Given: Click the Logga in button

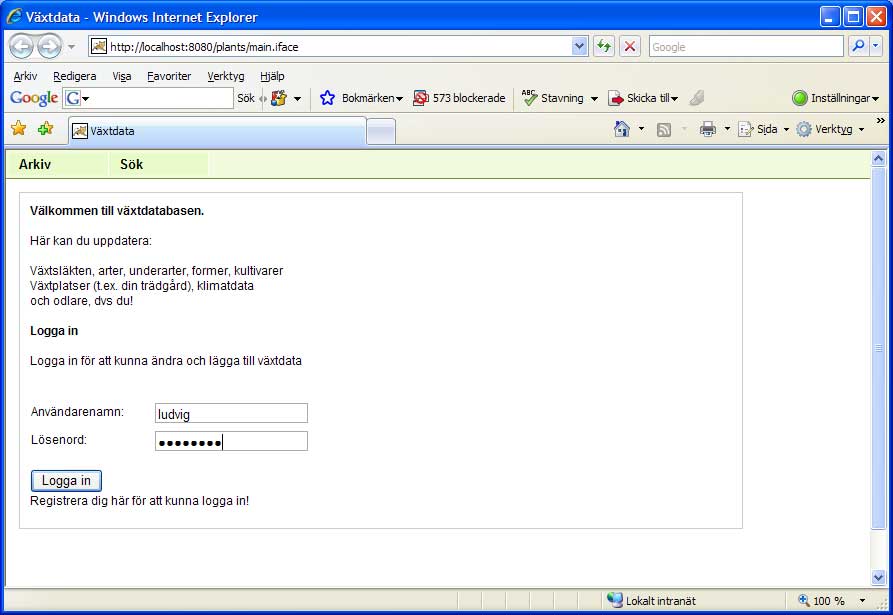Looking at the screenshot, I should point(66,481).
